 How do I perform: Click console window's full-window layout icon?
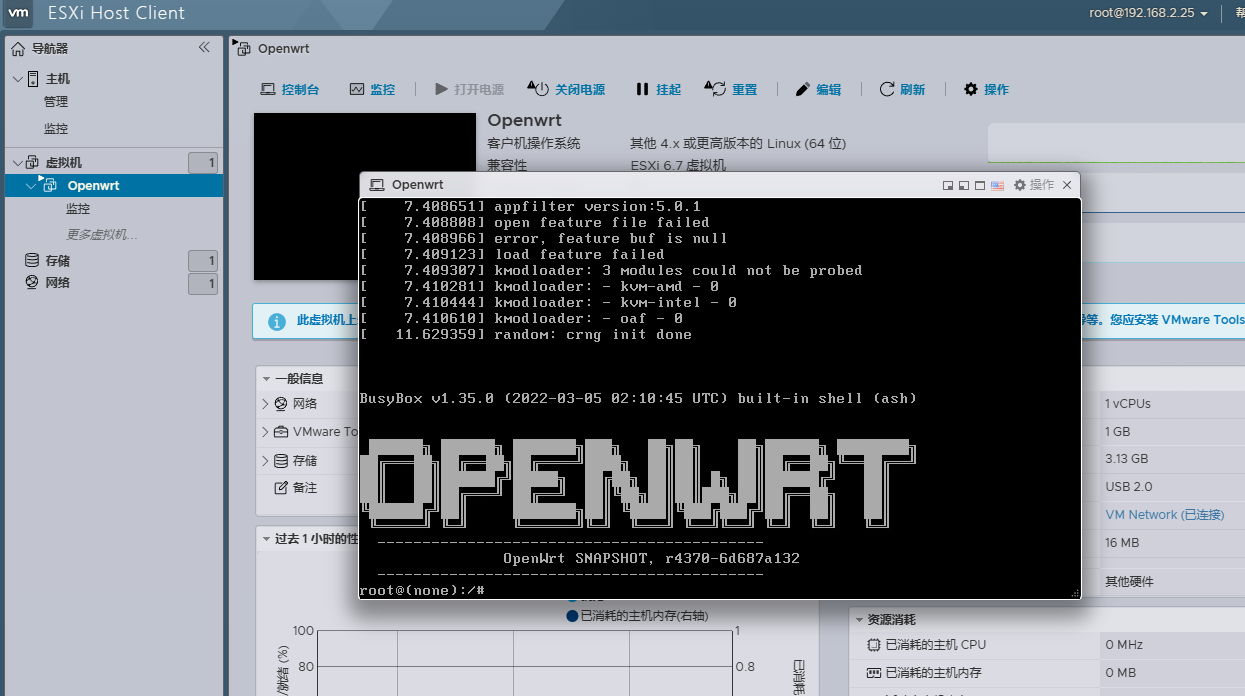[980, 185]
